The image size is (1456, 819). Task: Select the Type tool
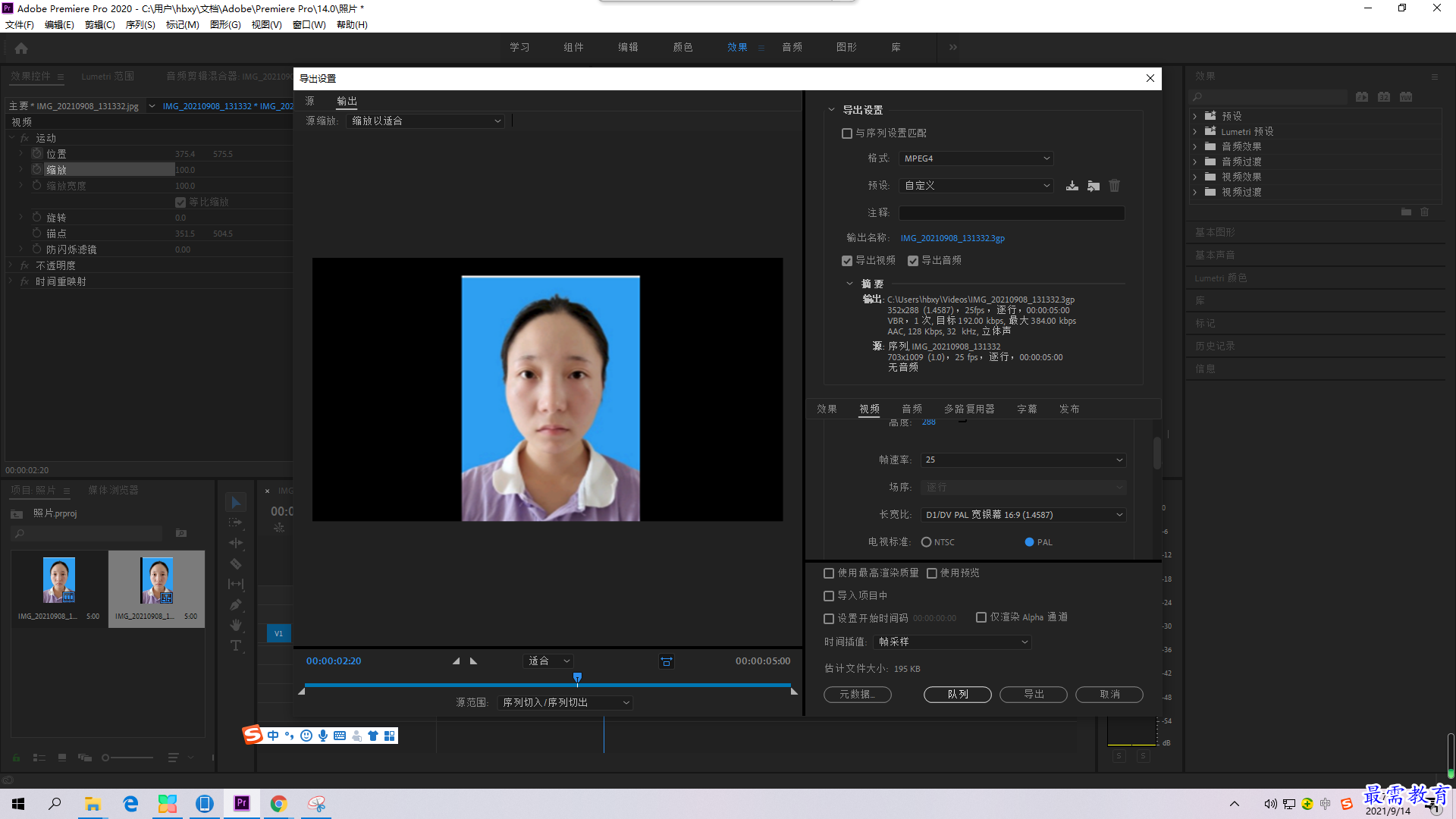pyautogui.click(x=236, y=645)
